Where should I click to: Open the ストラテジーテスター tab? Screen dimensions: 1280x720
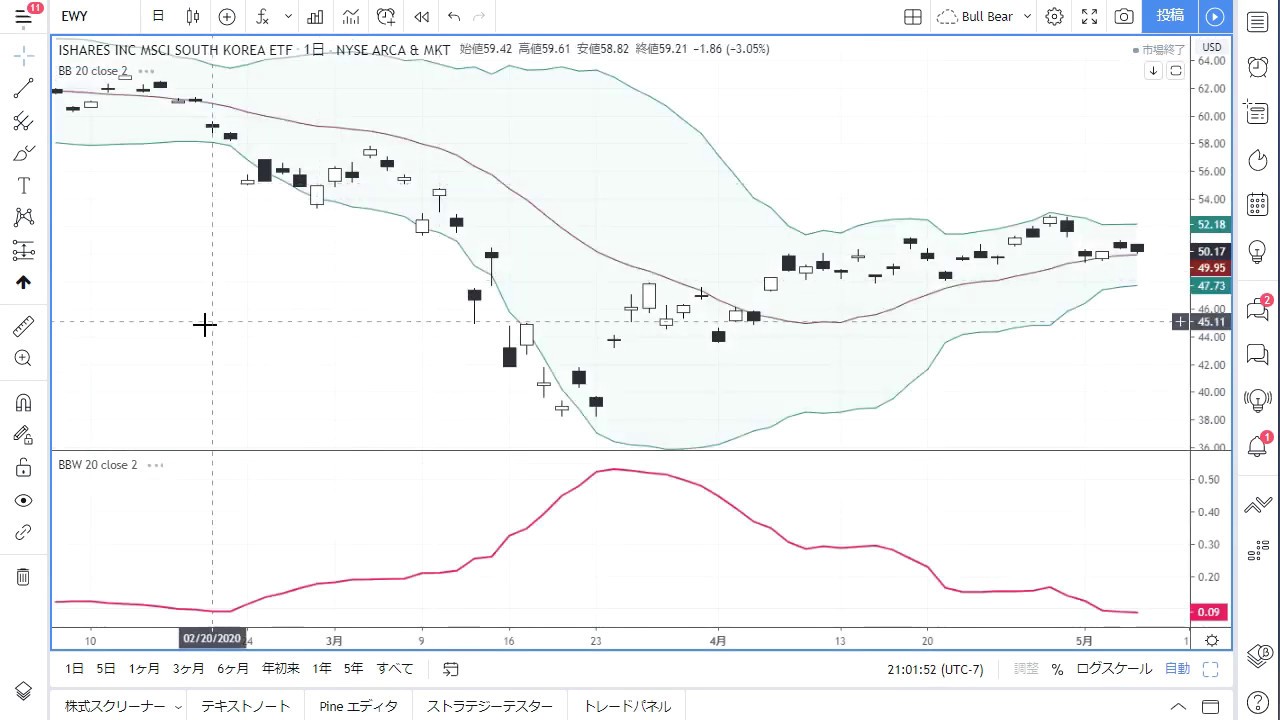click(490, 706)
